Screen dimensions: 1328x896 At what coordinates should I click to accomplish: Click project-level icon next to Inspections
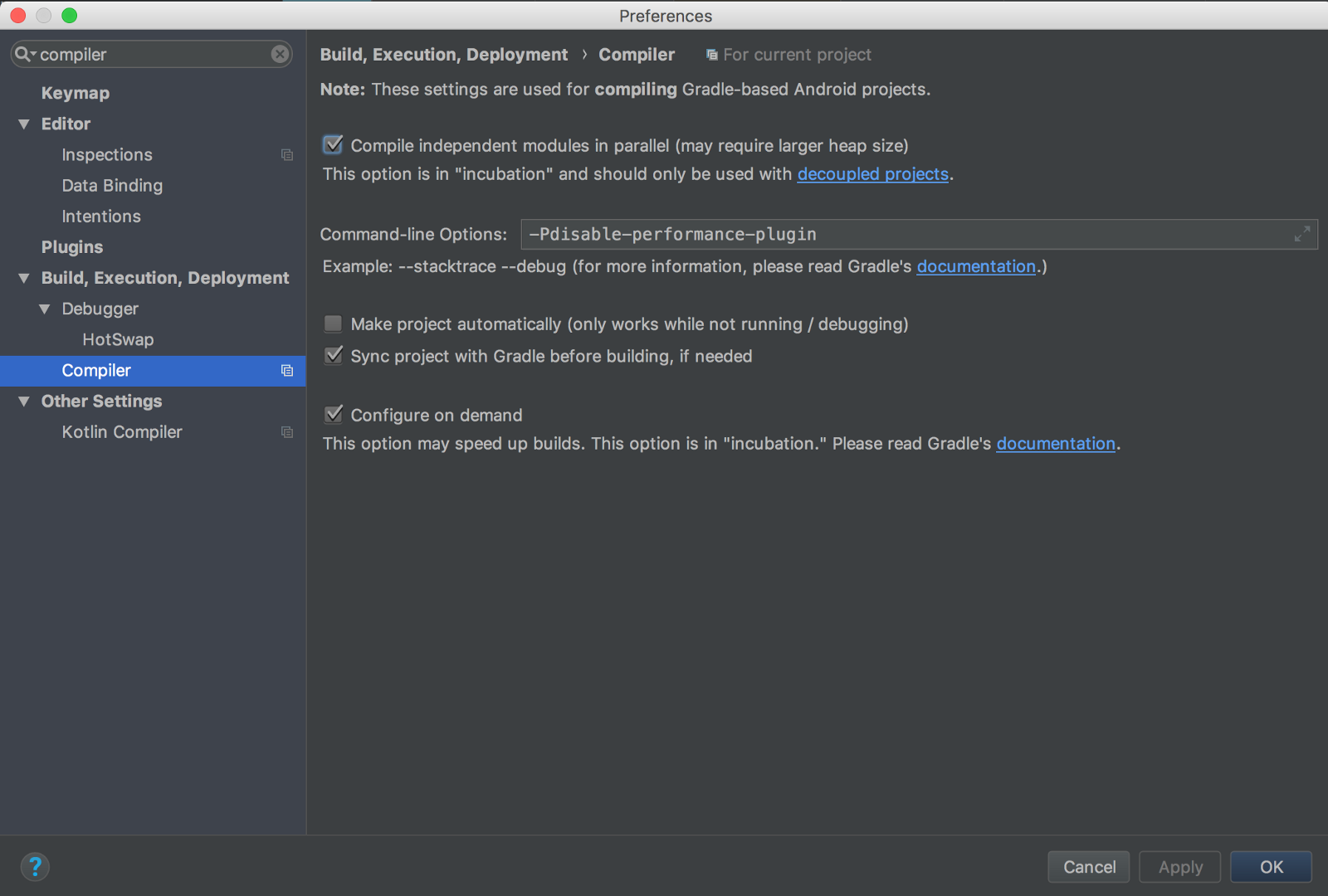coord(287,155)
